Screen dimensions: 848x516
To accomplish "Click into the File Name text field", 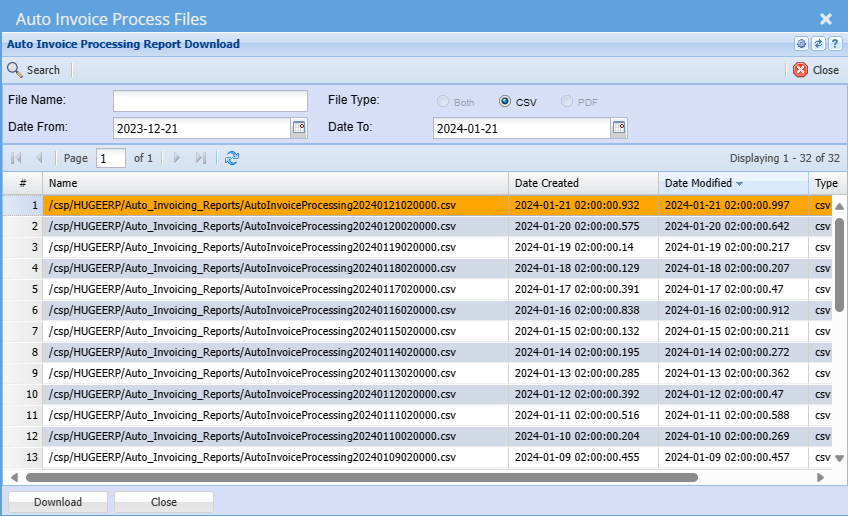I will point(210,101).
